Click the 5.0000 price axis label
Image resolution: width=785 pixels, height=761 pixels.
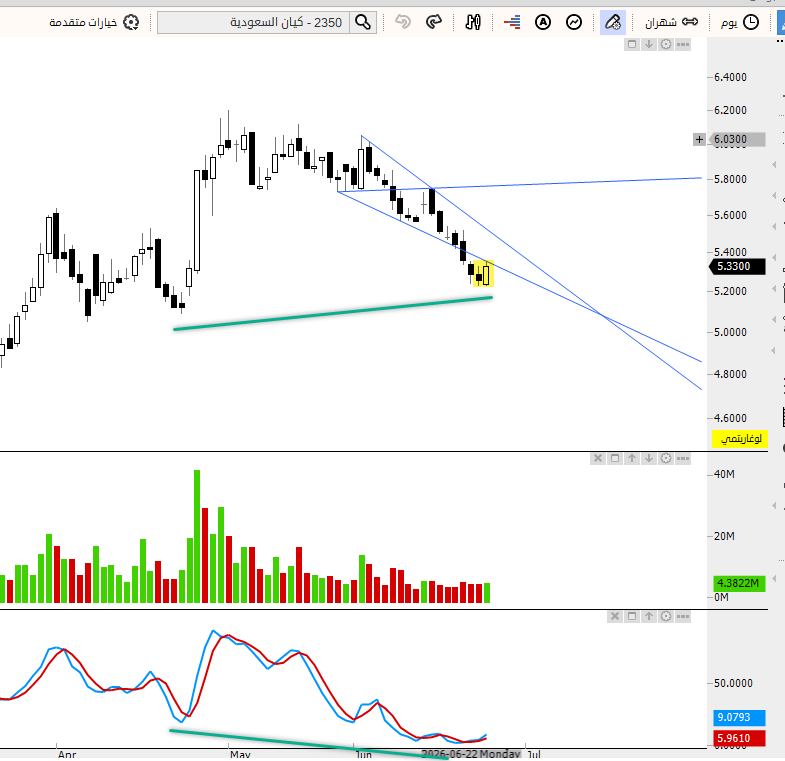pos(730,332)
